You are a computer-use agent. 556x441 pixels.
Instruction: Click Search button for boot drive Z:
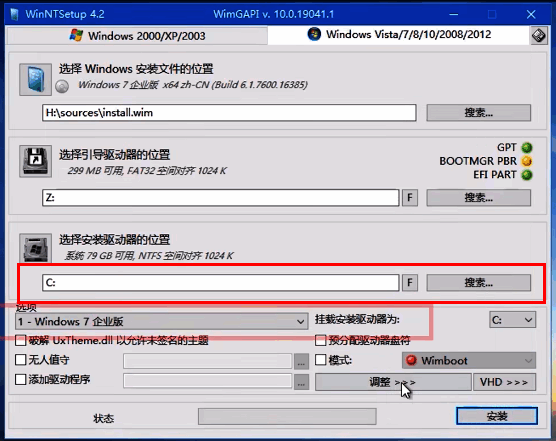pyautogui.click(x=479, y=197)
